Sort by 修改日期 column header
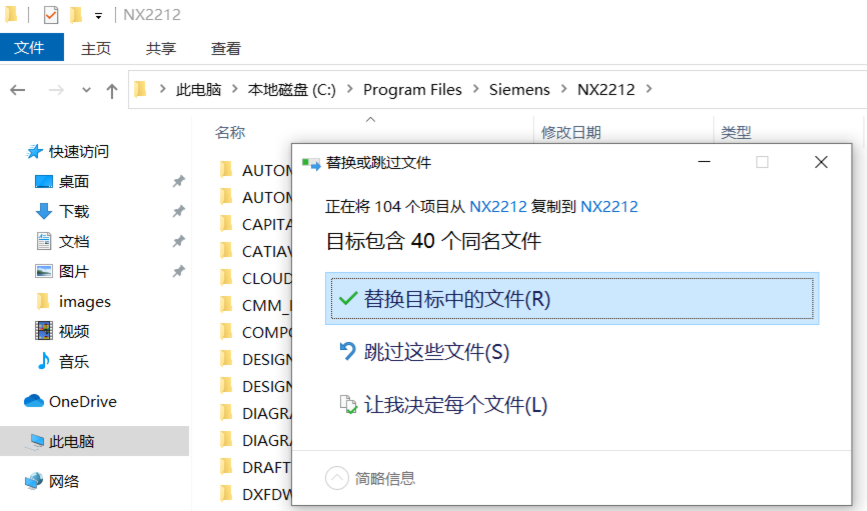Viewport: 867px width, 511px height. tap(571, 132)
